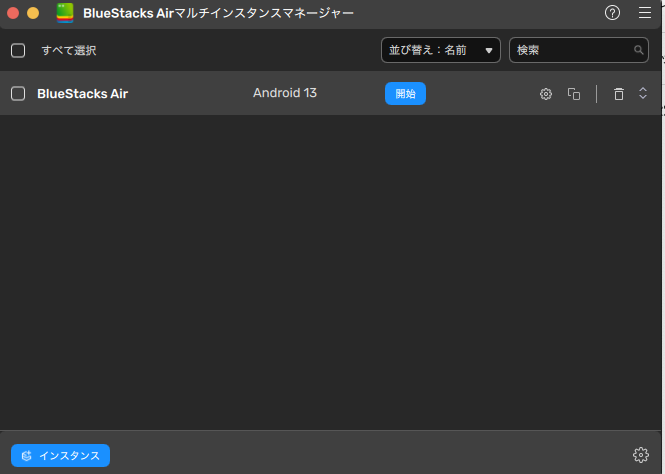The height and width of the screenshot is (474, 665).
Task: Click the magnifier icon in search box
Action: [638, 50]
